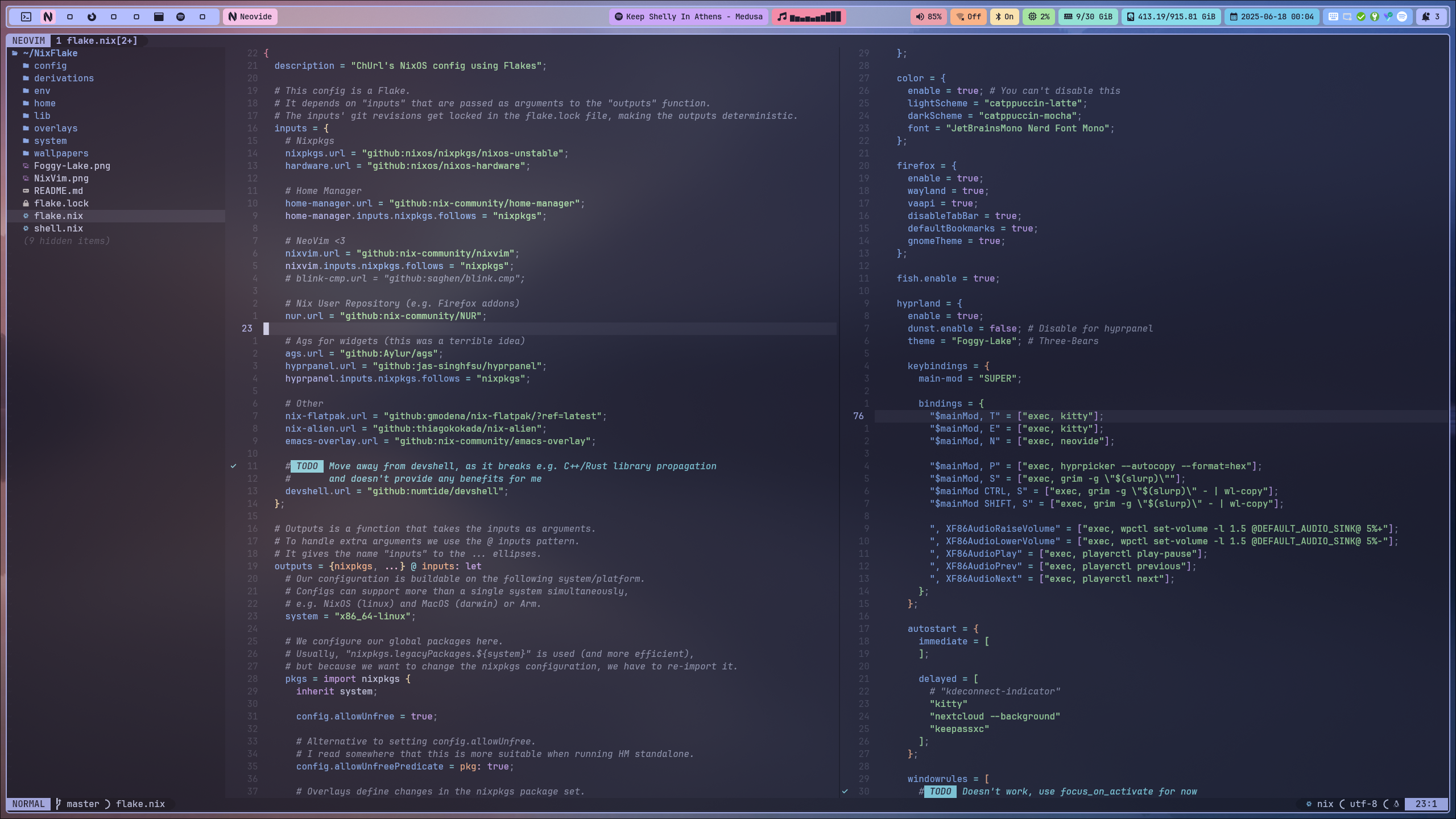This screenshot has width=1456, height=819.
Task: Click the Firefox workspace icon
Action: pos(92,16)
